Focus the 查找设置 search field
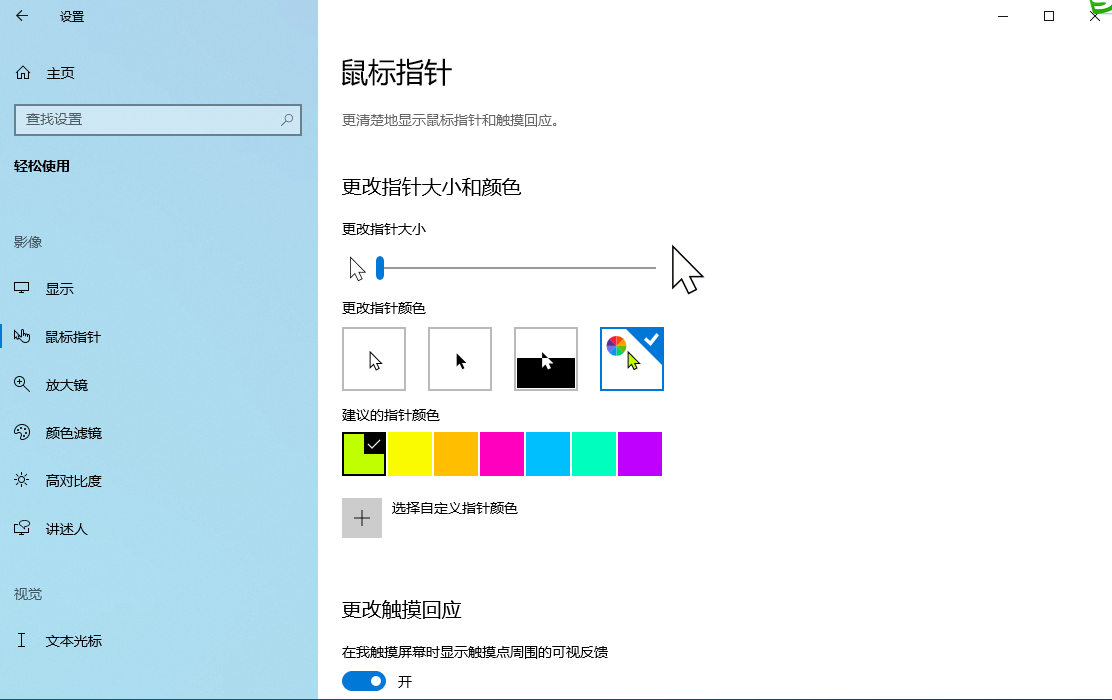 [157, 119]
